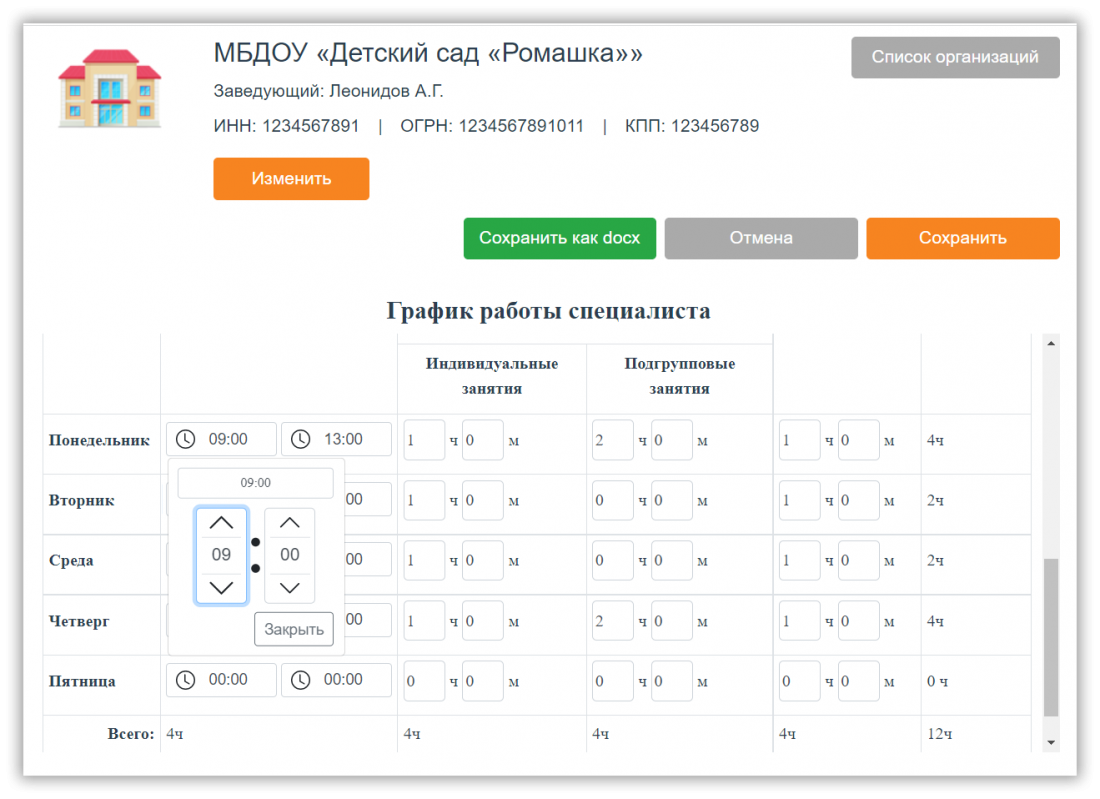Click Friday start time clock icon
Screen dimensions: 1100x799
pyautogui.click(x=186, y=680)
